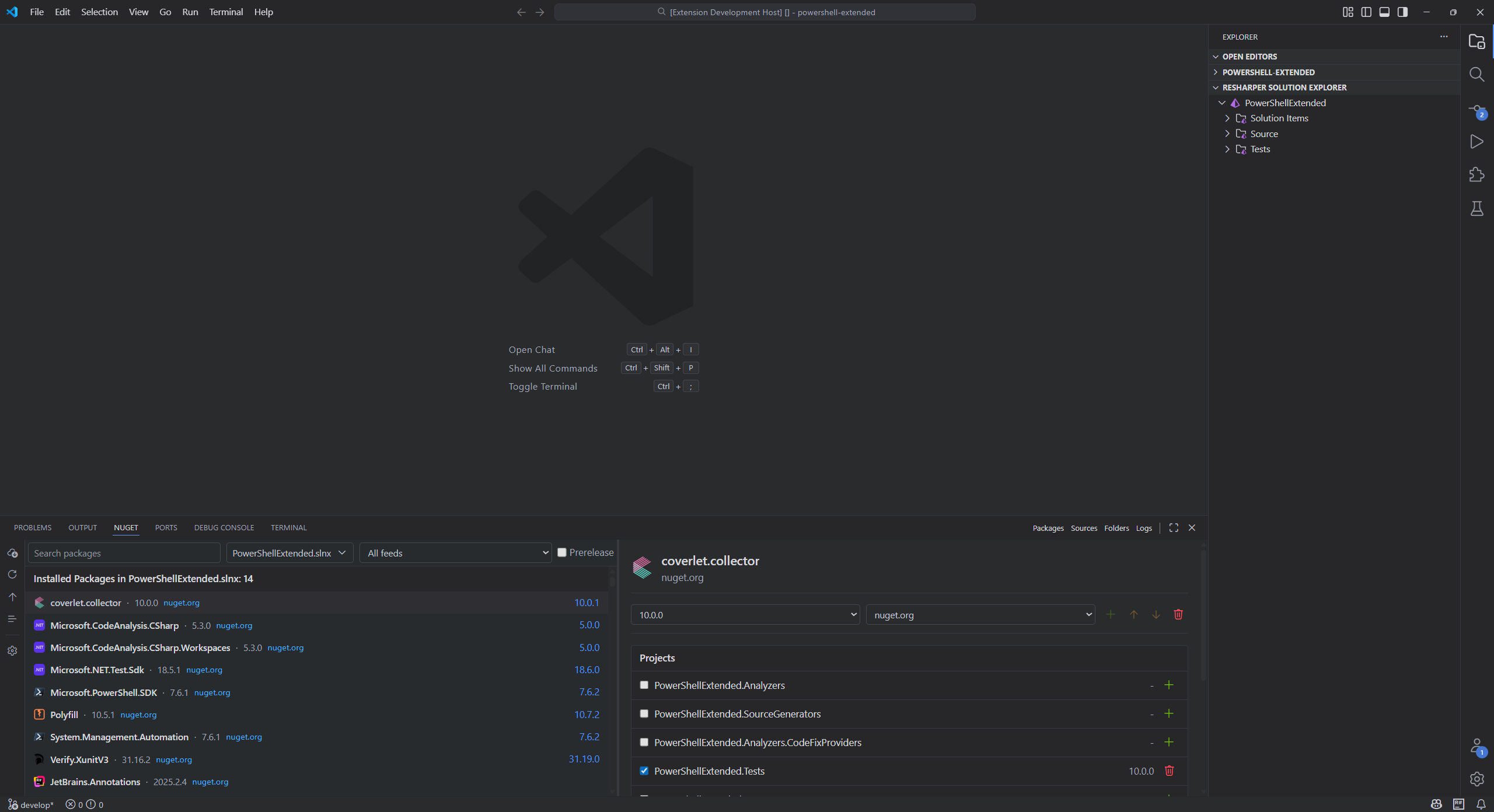This screenshot has width=1494, height=812.
Task: Open the Run and Debug view
Action: point(1476,142)
